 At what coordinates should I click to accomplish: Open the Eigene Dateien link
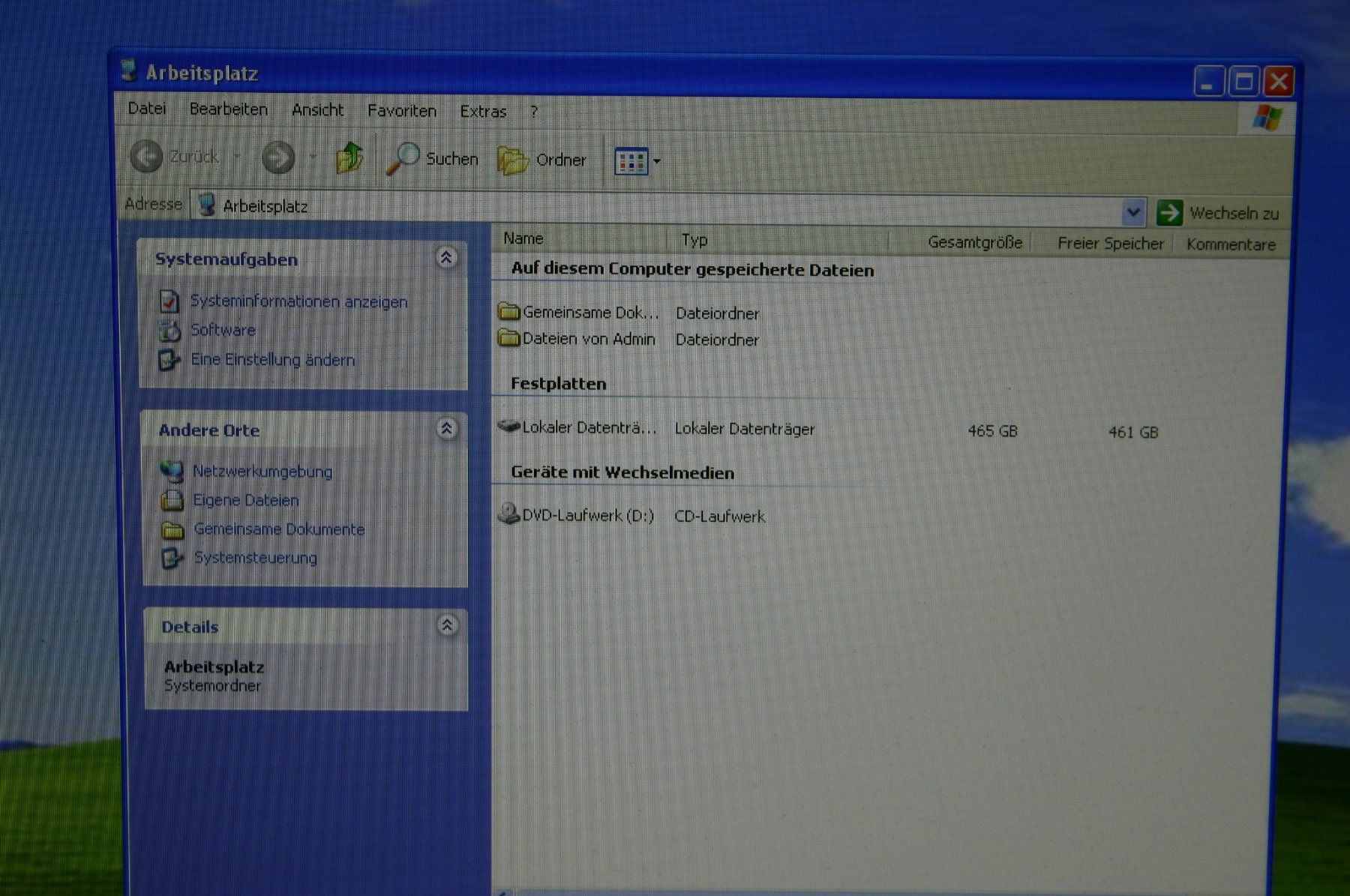tap(246, 500)
